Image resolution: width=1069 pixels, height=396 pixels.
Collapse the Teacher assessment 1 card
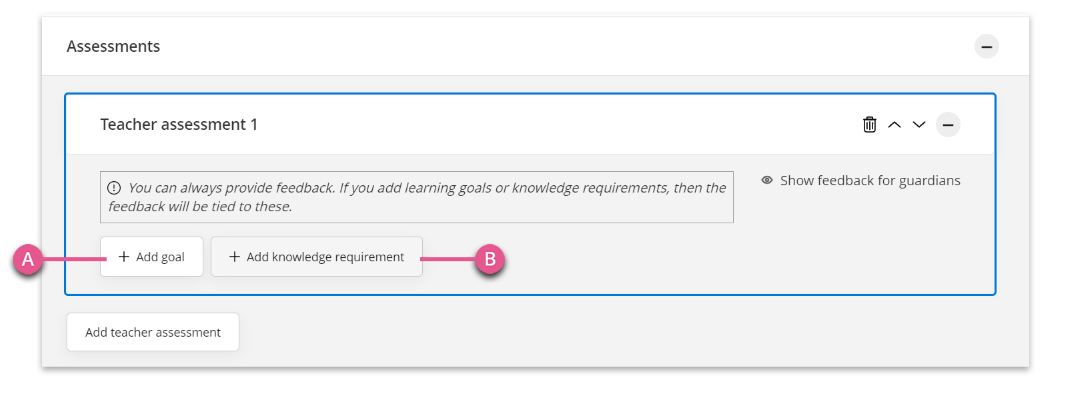tap(948, 125)
